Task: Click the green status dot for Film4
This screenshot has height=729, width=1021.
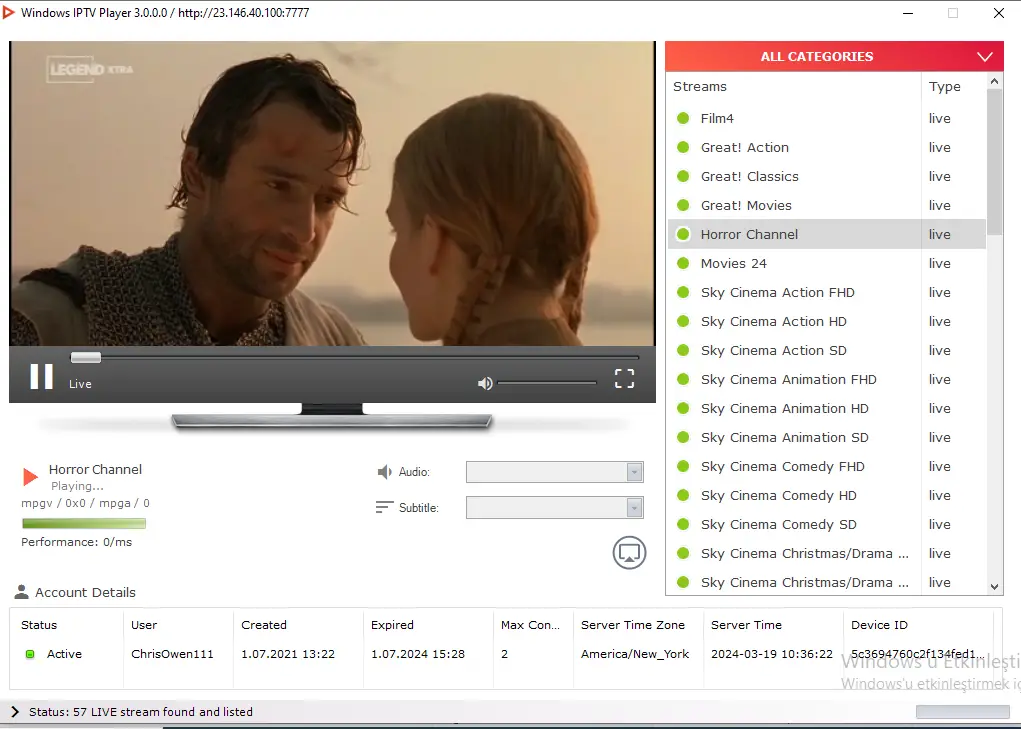Action: coord(683,118)
